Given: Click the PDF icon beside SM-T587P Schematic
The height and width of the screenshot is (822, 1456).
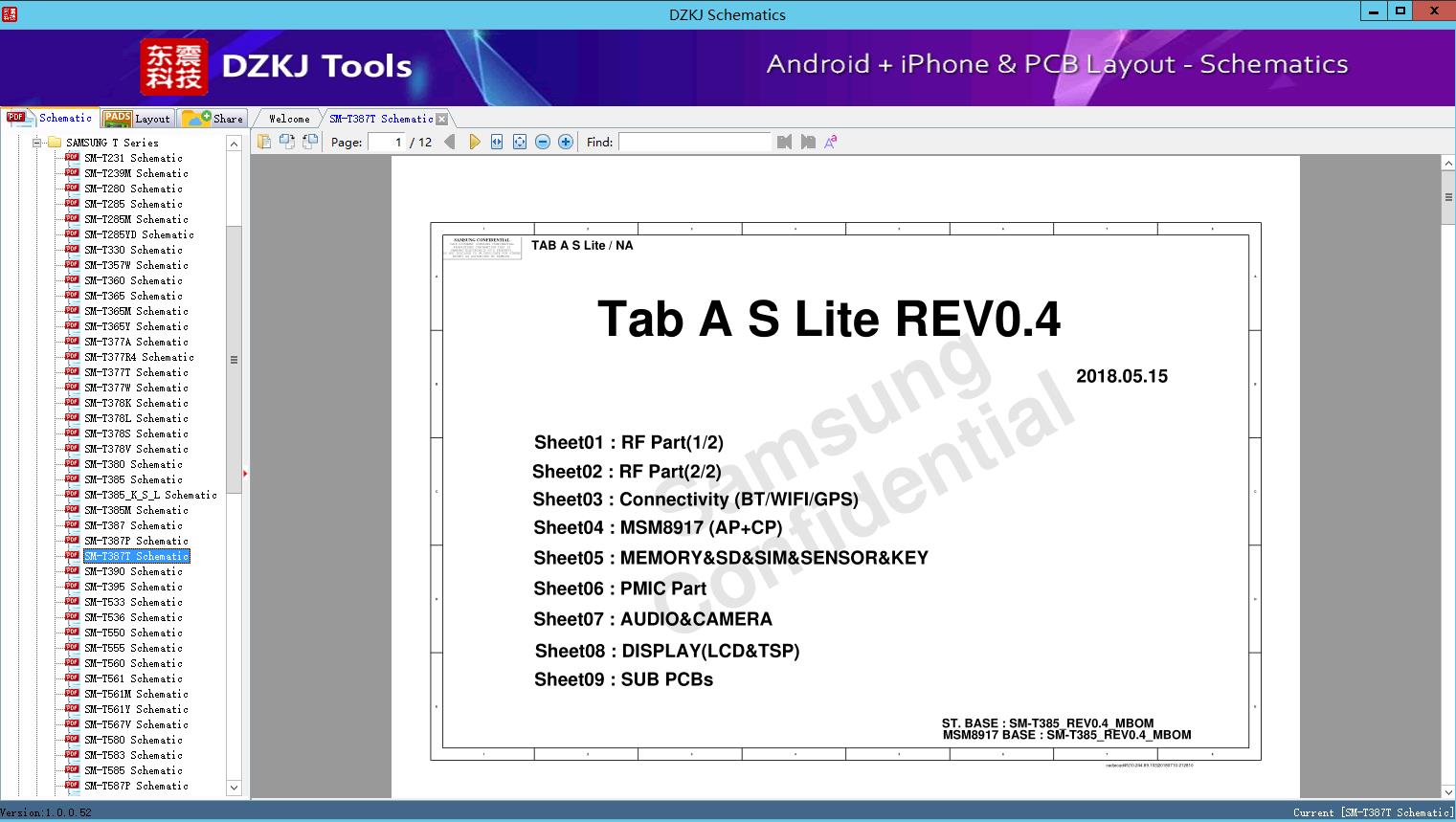Looking at the screenshot, I should point(72,786).
